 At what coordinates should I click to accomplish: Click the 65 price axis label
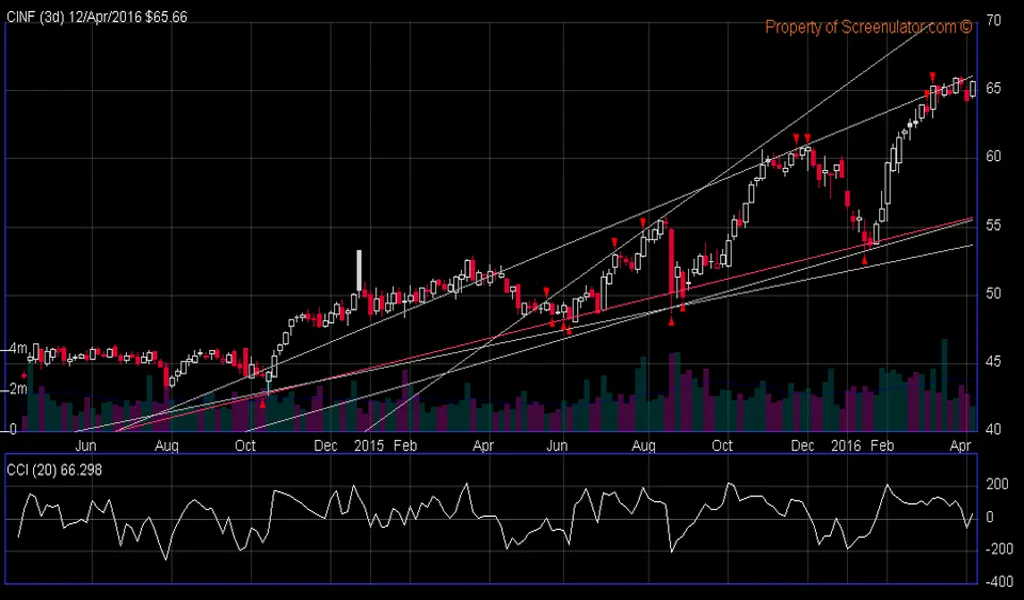993,88
